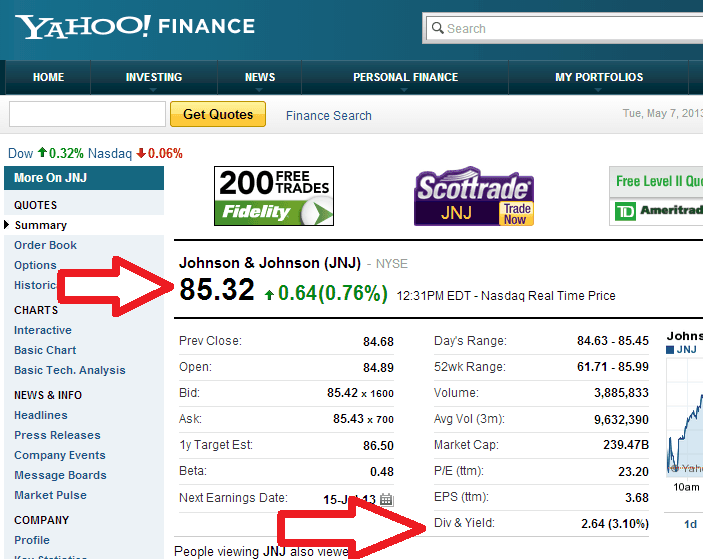Open the Options link
Viewport: 703px width, 559px height.
35,265
